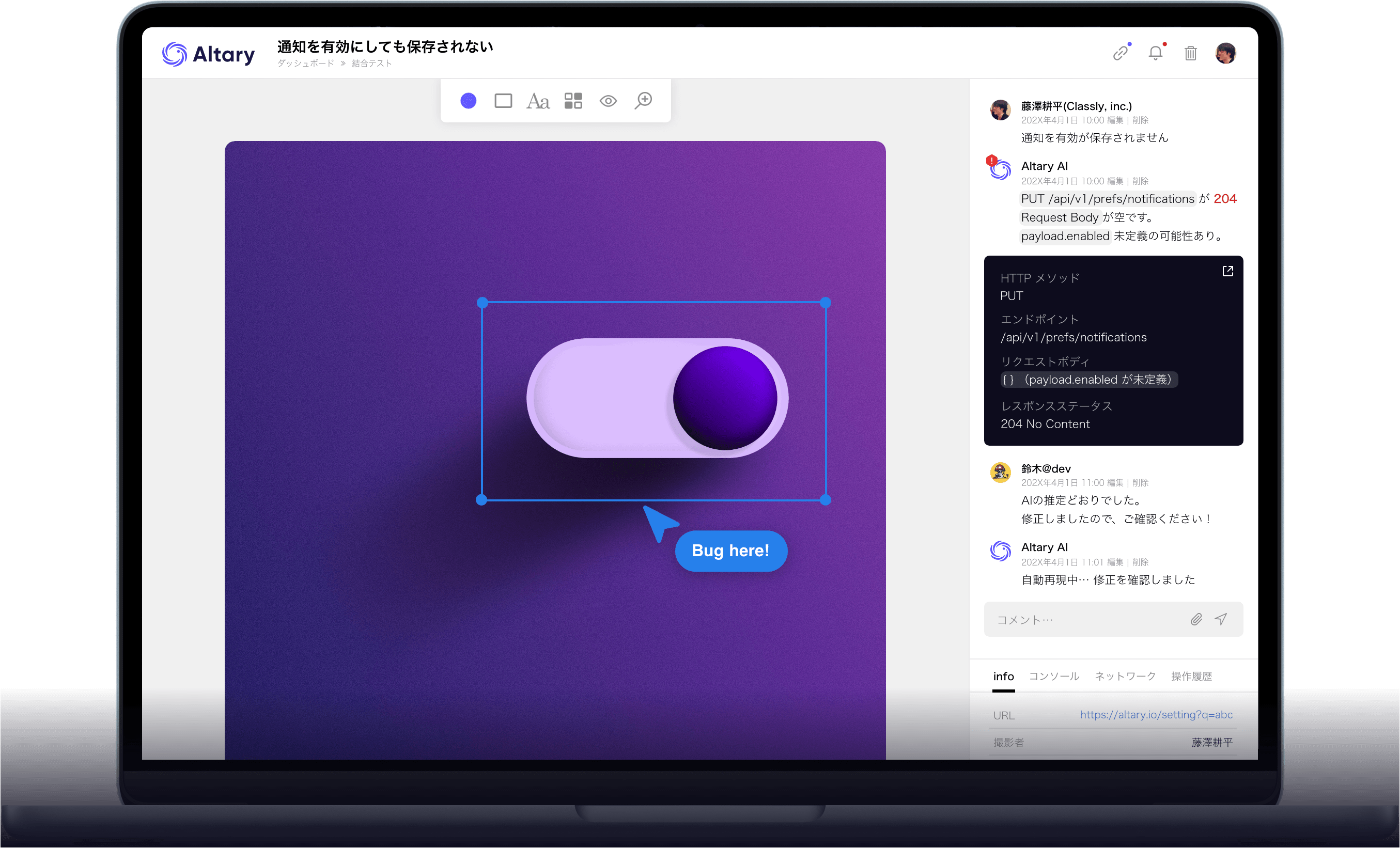This screenshot has width=1400, height=848.
Task: Click ダッシュボード in the breadcrumb
Action: point(306,64)
